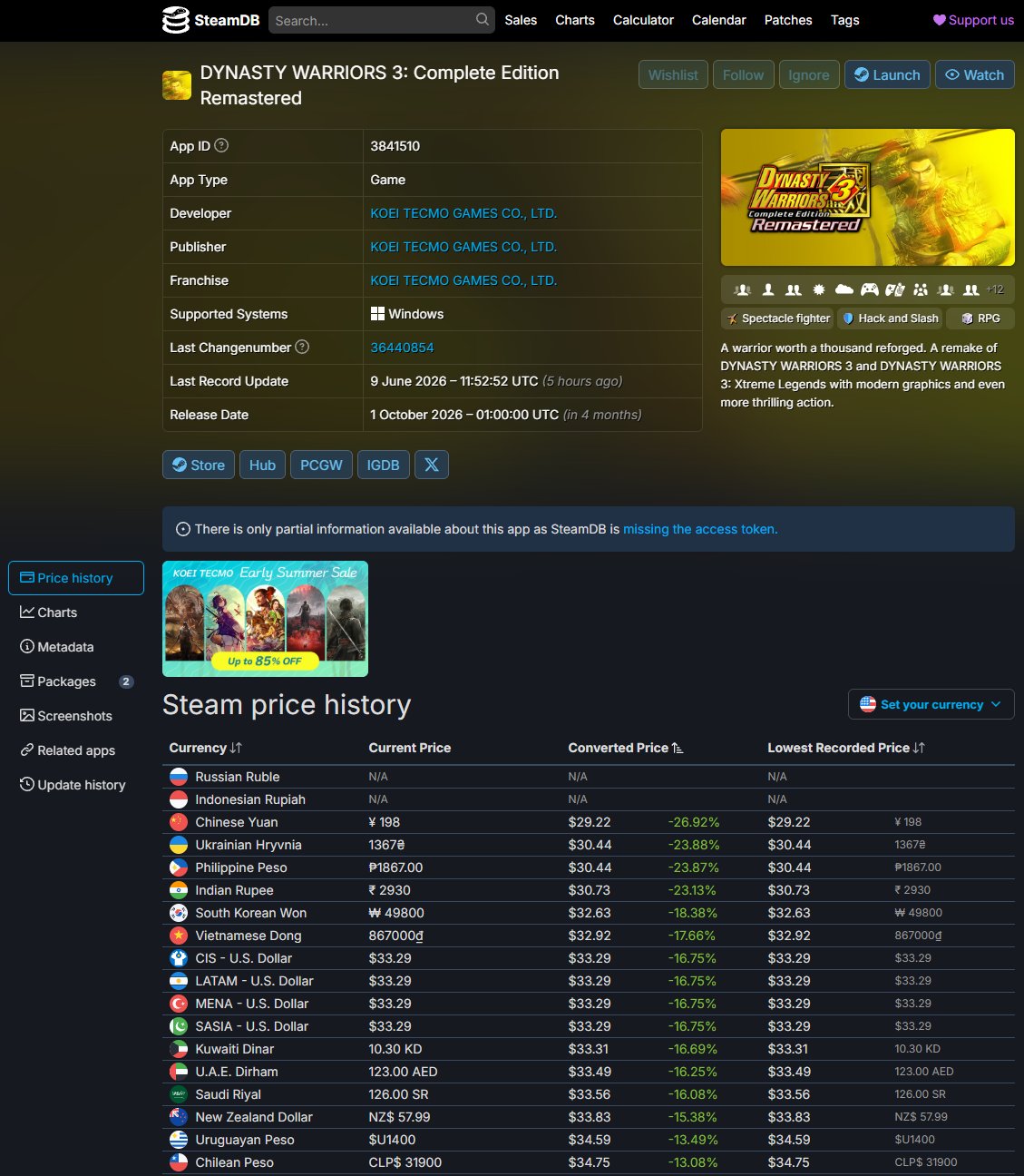Screen dimensions: 1024x1176
Task: Toggle Wishlist for this game
Action: 673,74
